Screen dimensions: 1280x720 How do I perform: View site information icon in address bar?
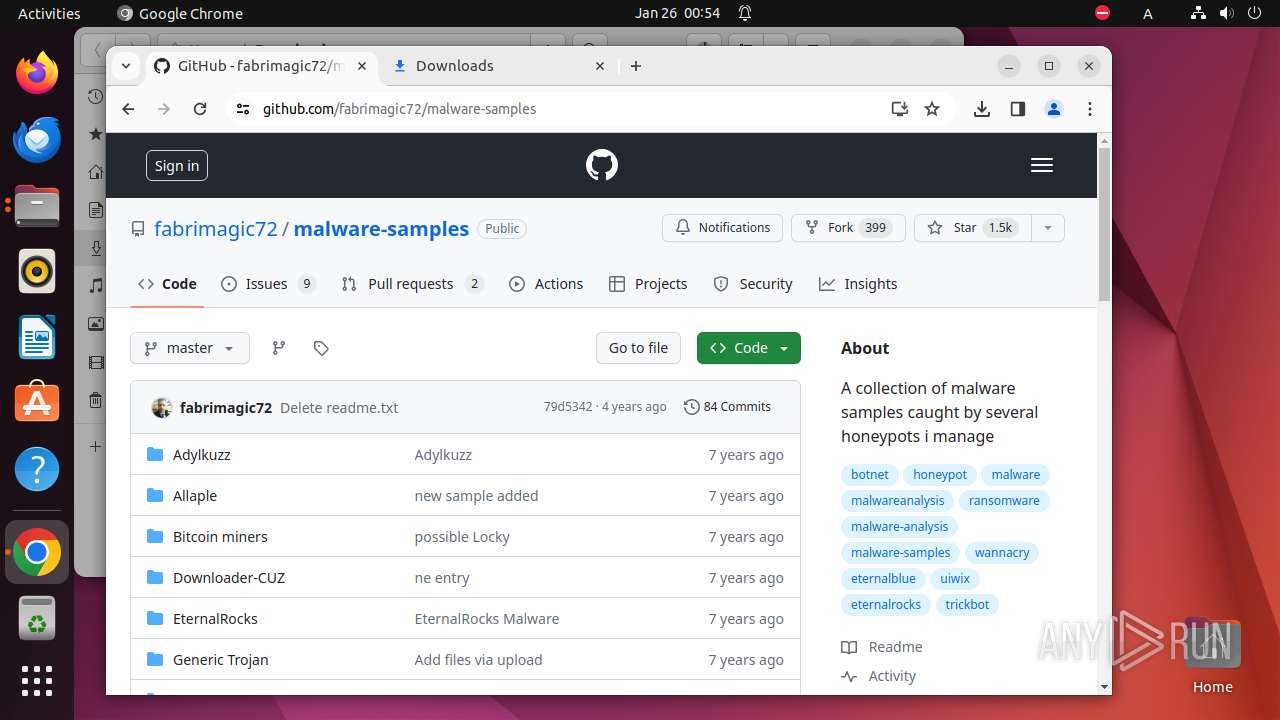click(x=243, y=109)
